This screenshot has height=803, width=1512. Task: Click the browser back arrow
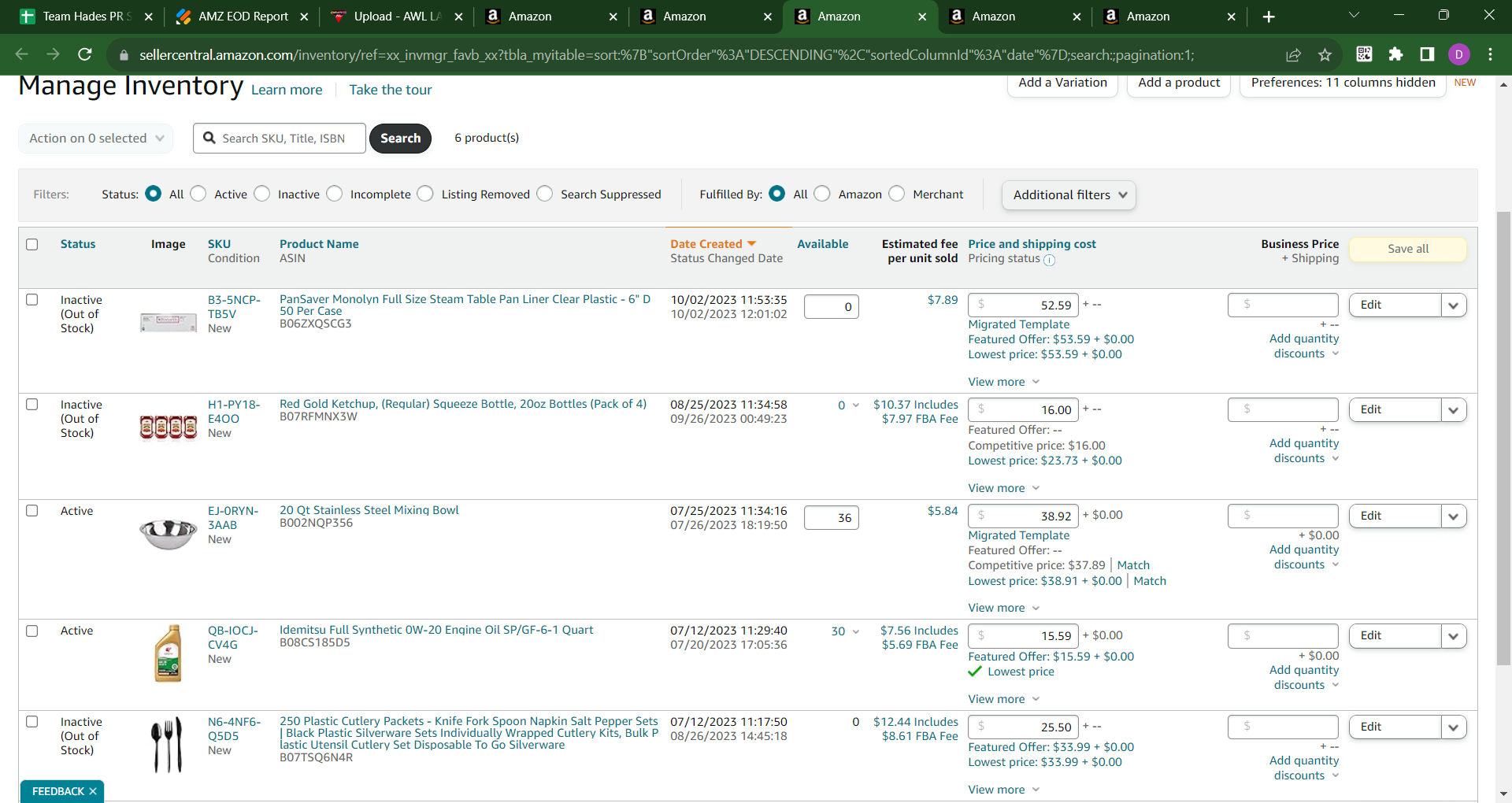(x=21, y=54)
